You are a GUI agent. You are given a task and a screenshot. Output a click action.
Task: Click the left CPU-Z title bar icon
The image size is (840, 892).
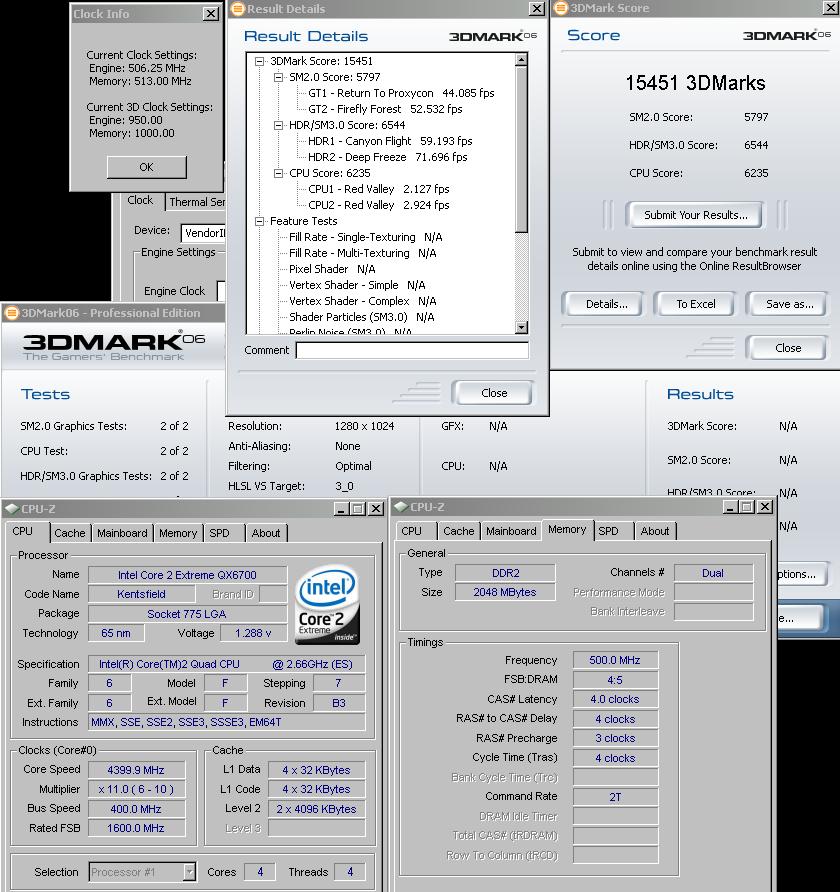pos(12,509)
